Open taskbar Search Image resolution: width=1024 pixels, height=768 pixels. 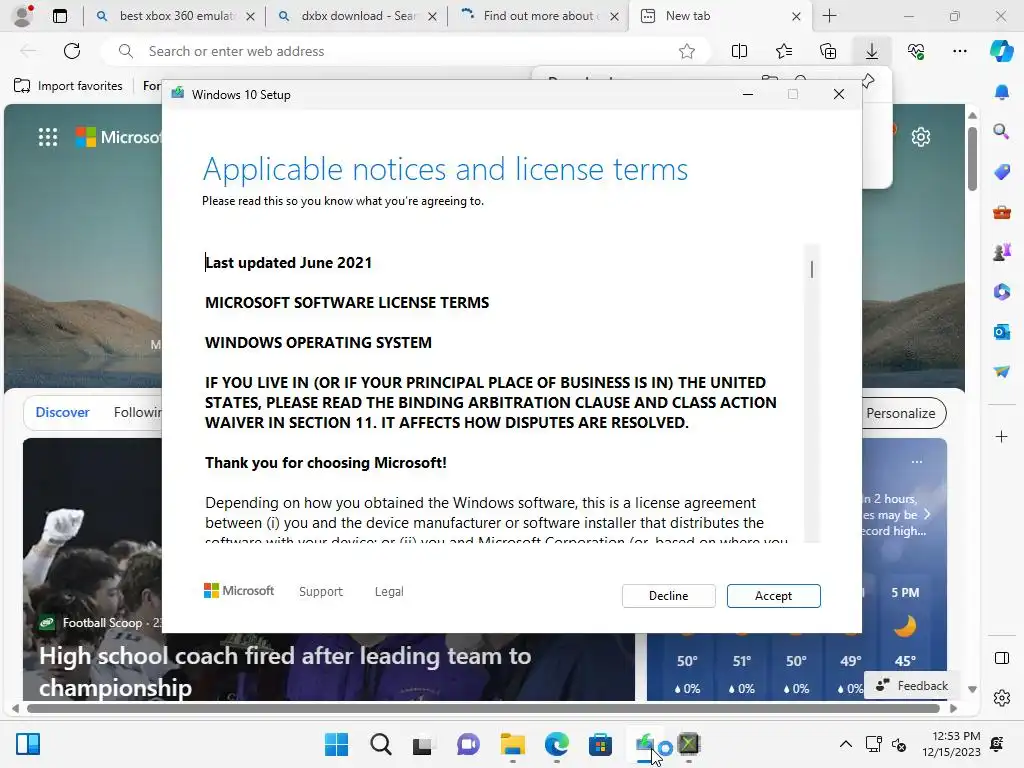pos(380,744)
